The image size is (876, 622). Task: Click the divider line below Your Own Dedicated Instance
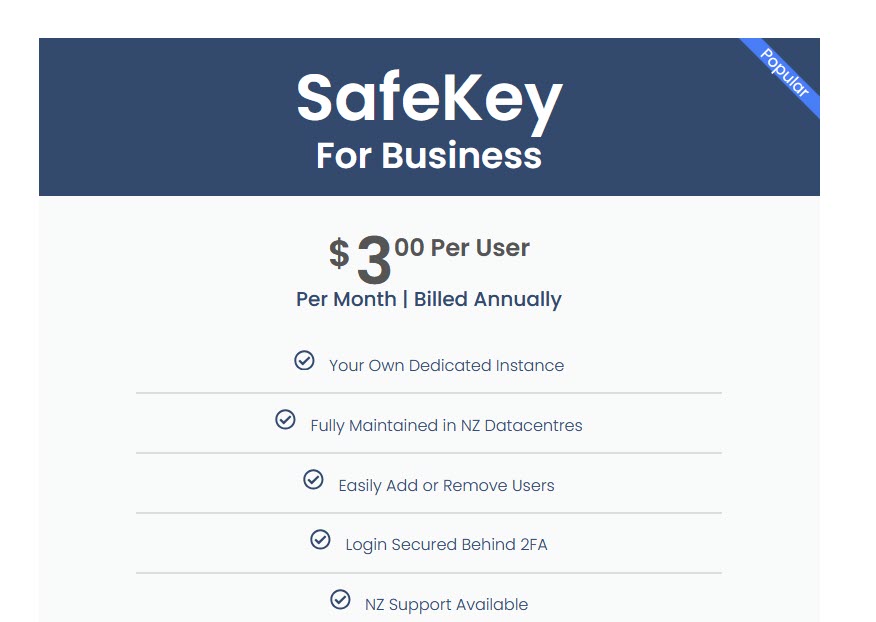click(428, 393)
